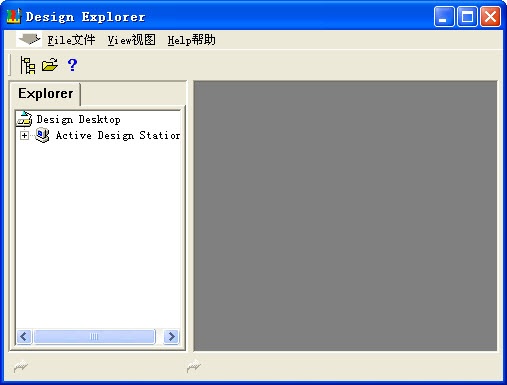Screen dimensions: 507x385
Task: Click the tree panel's right scroll arrow
Action: click(171, 336)
